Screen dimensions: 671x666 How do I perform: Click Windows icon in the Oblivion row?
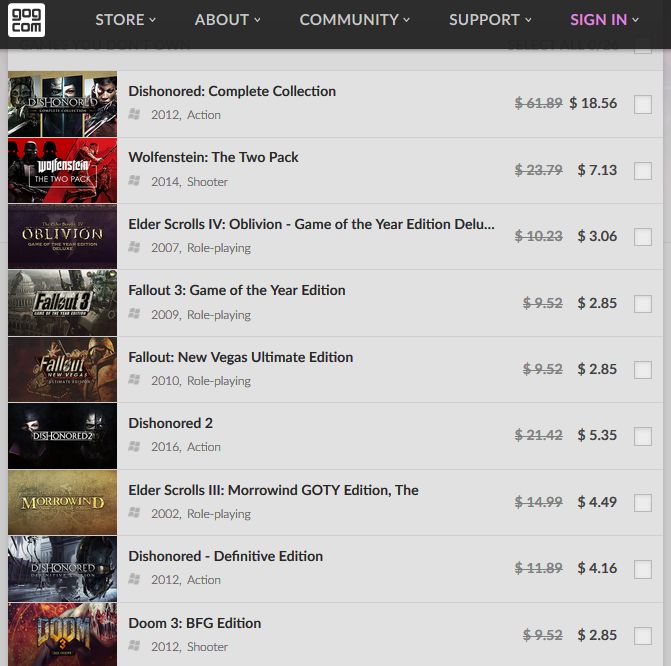click(x=134, y=247)
